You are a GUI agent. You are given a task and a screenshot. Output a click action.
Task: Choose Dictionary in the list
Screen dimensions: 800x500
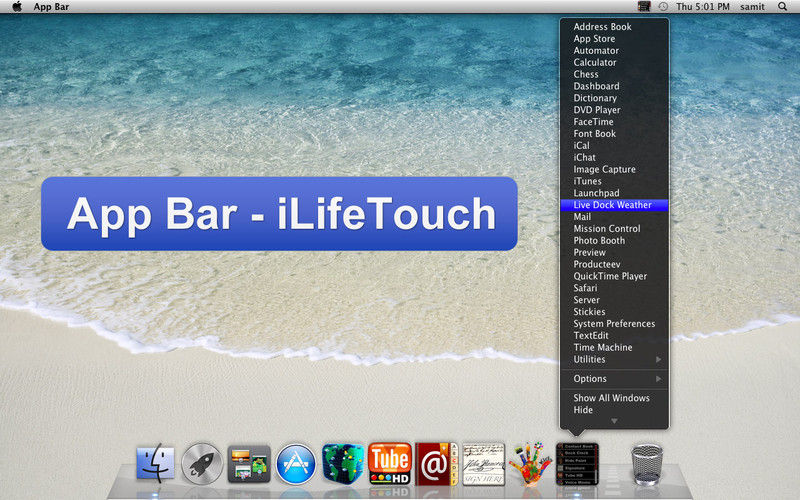pos(614,98)
